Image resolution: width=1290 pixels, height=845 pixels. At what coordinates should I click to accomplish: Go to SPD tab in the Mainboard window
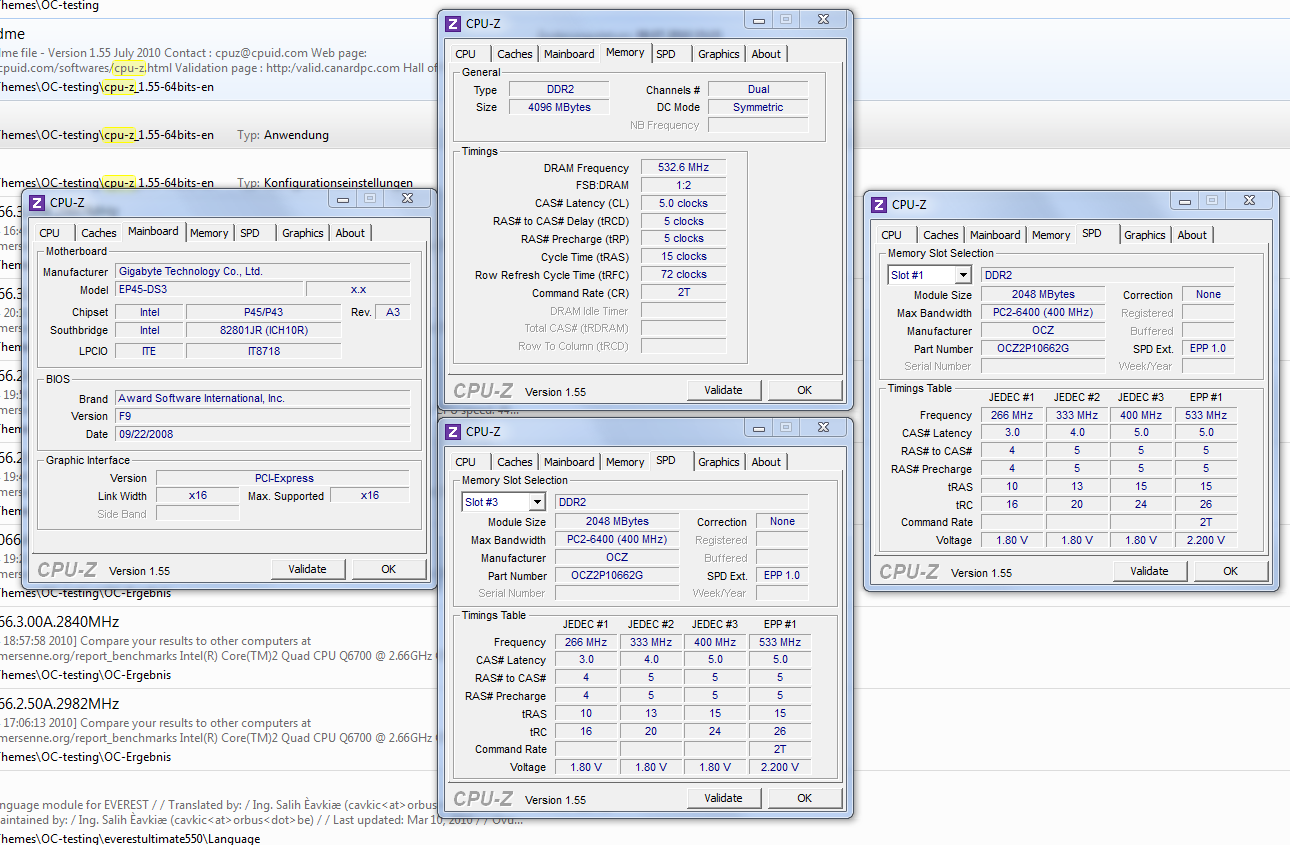point(250,233)
